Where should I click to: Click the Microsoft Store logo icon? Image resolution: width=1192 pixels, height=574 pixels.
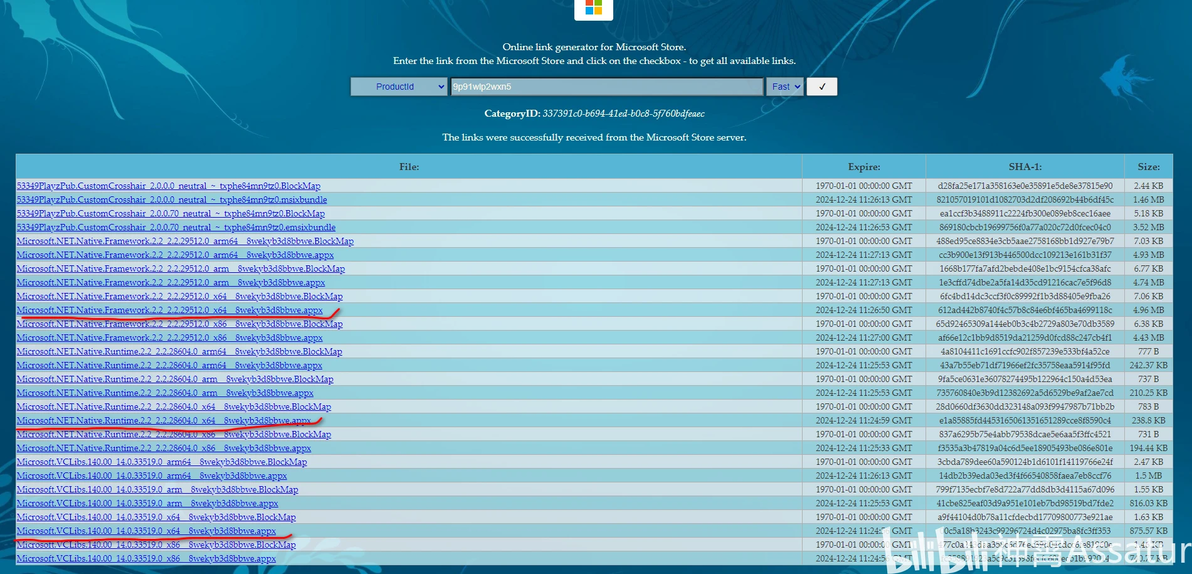click(x=594, y=8)
